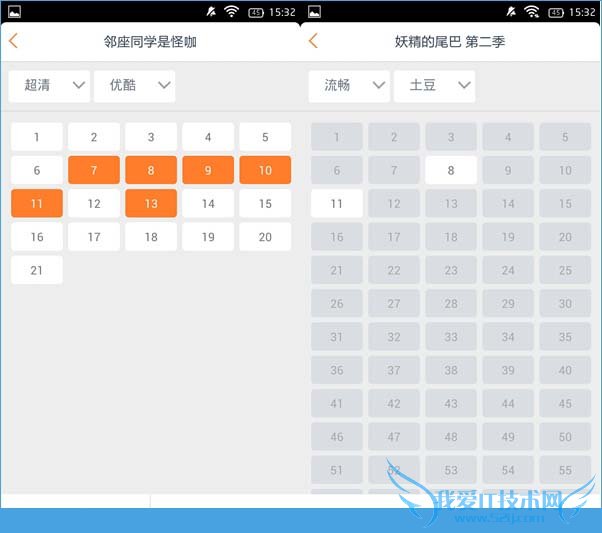602x533 pixels.
Task: Tap greyed episode 47 in right panel
Action: tap(394, 437)
